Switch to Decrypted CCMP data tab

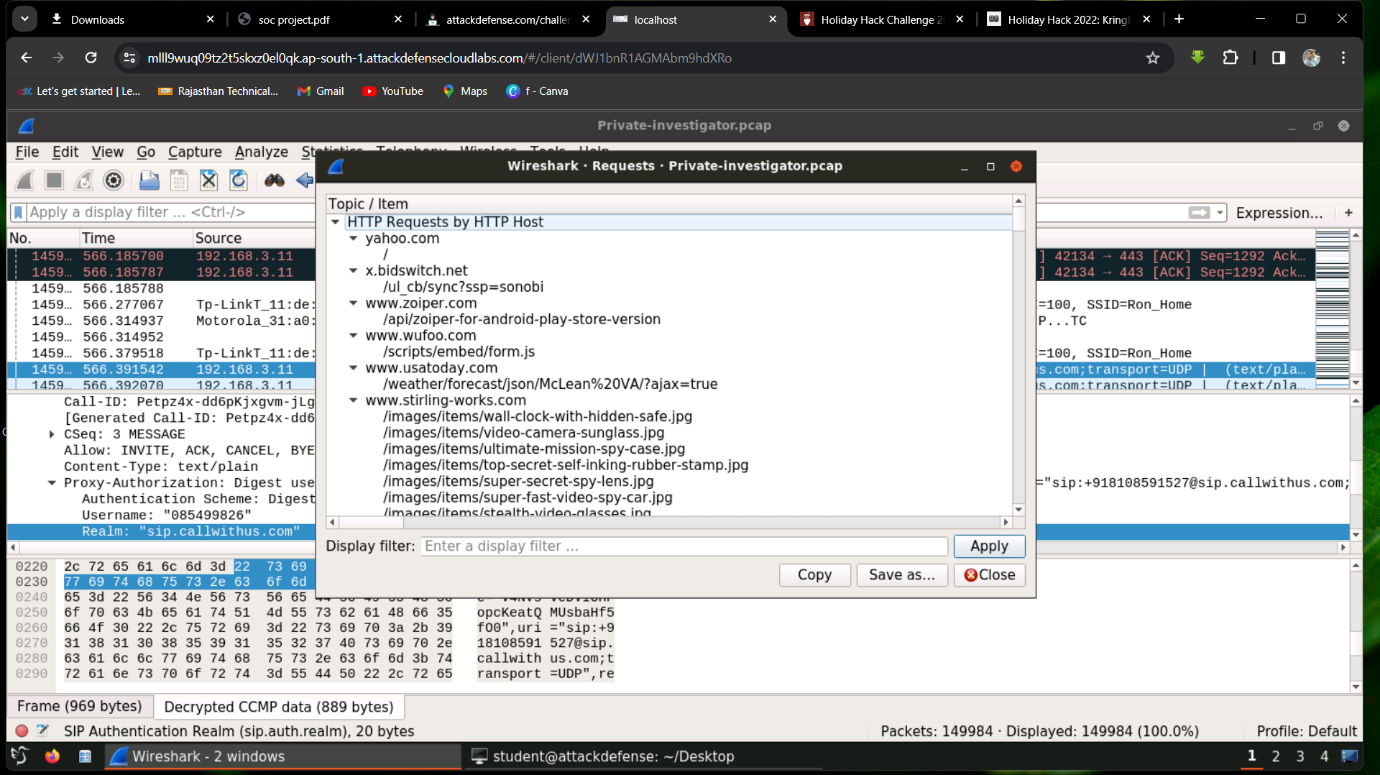(x=278, y=707)
